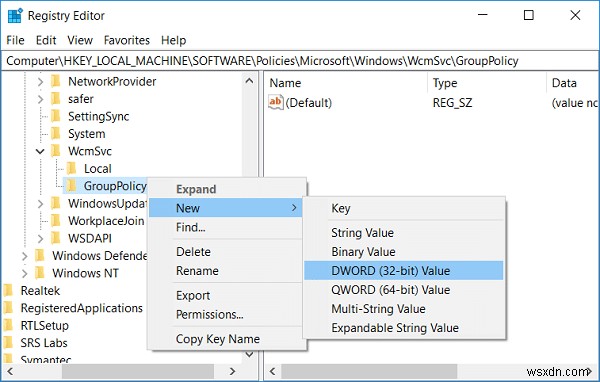Viewport: 600px width, 382px height.
Task: Click the tree pane scroll right arrow
Action: click(232, 371)
